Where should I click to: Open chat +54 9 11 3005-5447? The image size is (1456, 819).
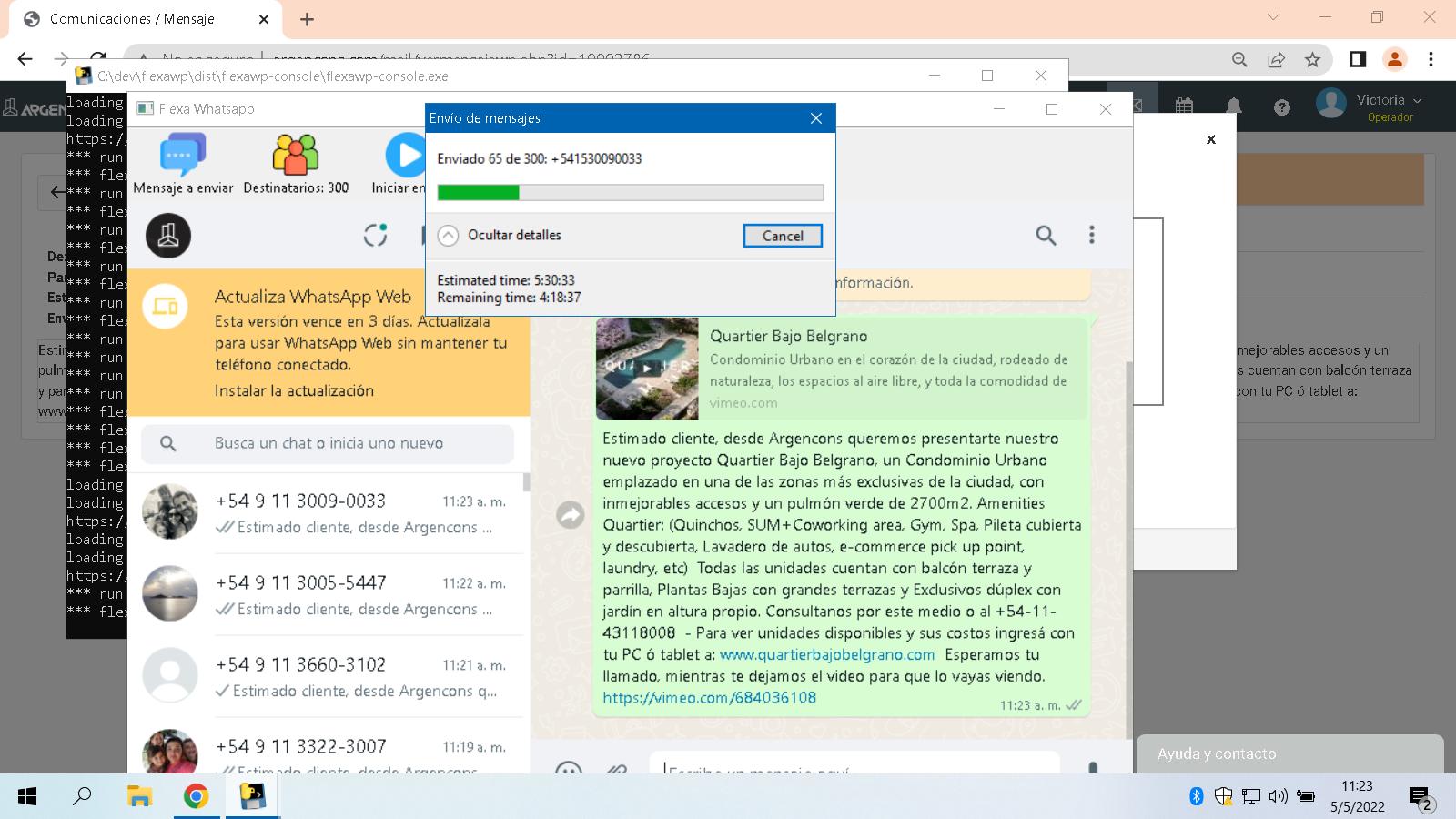pos(325,595)
